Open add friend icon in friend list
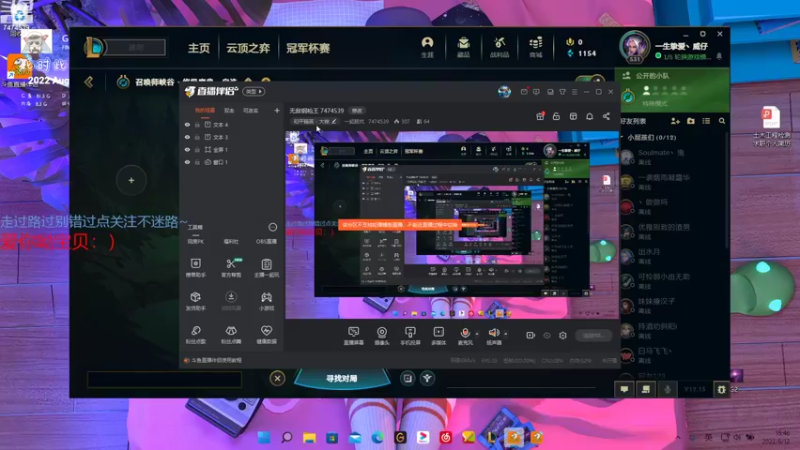Screen dimensions: 800x450 coord(675,121)
